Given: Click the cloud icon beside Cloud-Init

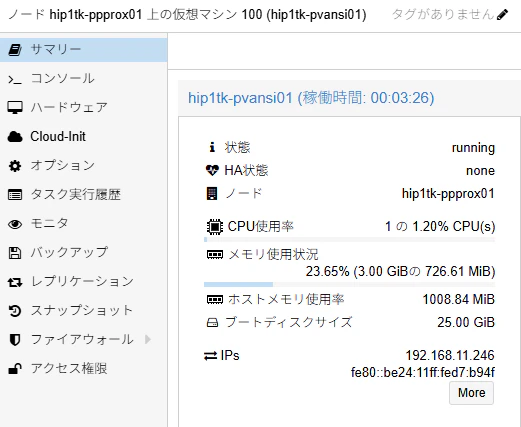Looking at the screenshot, I should [15, 137].
